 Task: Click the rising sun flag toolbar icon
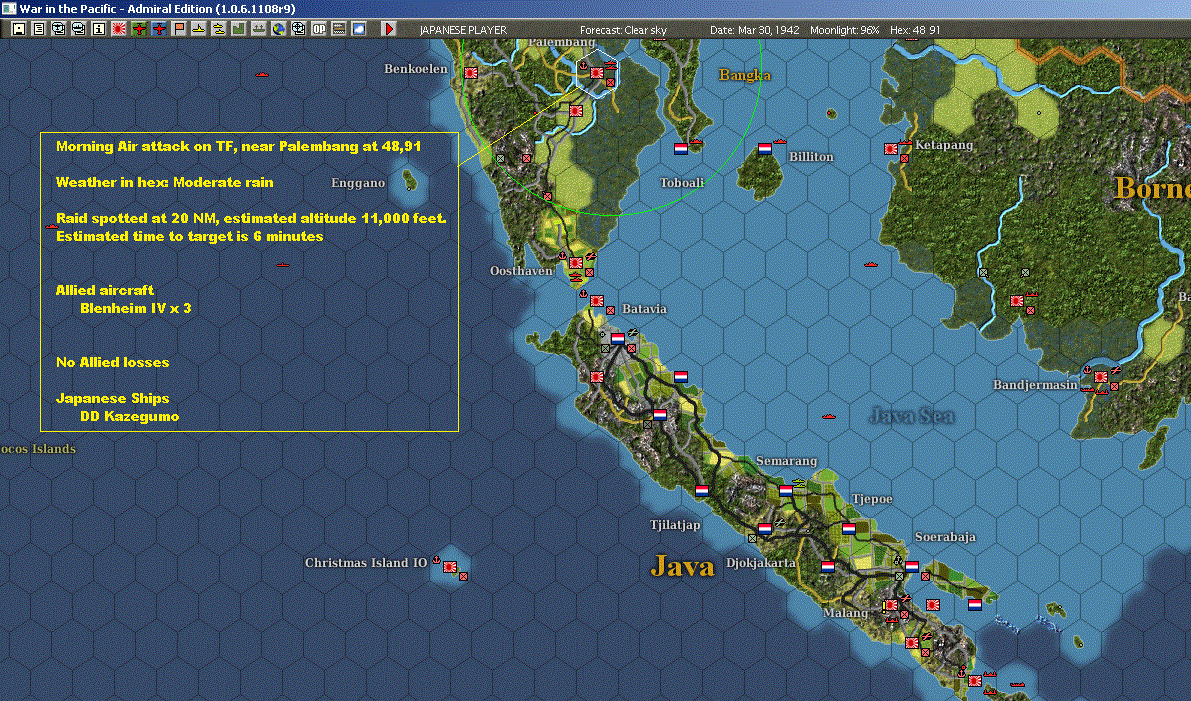coord(118,29)
